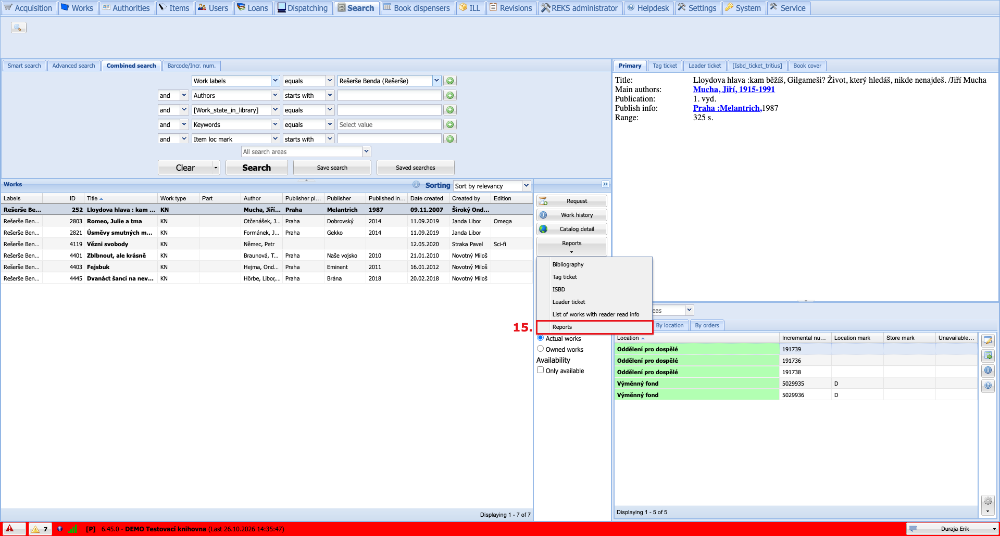Enable the Only available checkbox
This screenshot has height=536, width=1000.
[x=541, y=370]
